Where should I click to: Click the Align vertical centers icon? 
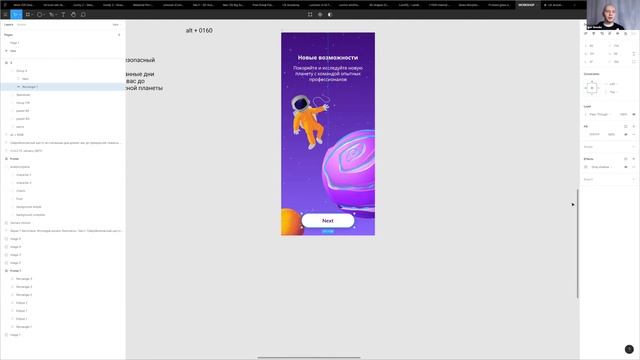[618, 33]
